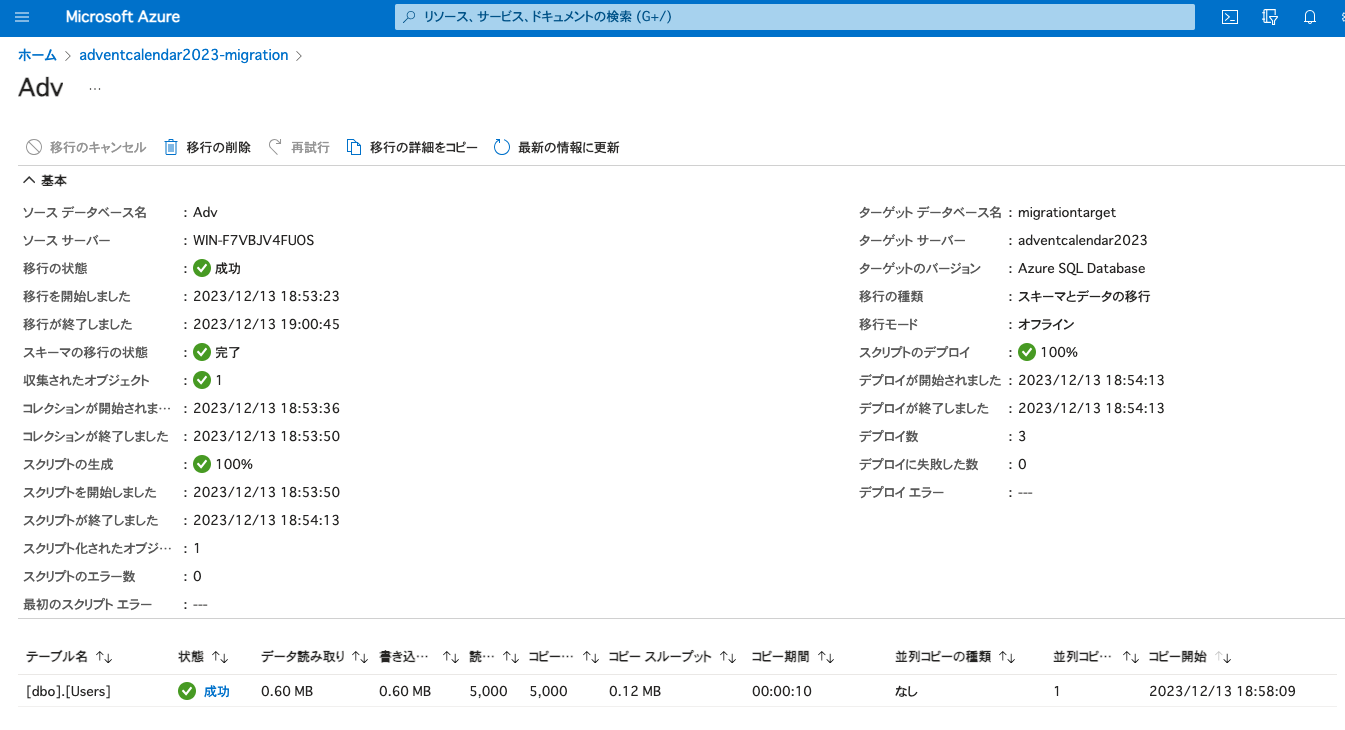Refresh with 最新の情報に更新 icon
The image size is (1345, 730).
(x=499, y=146)
